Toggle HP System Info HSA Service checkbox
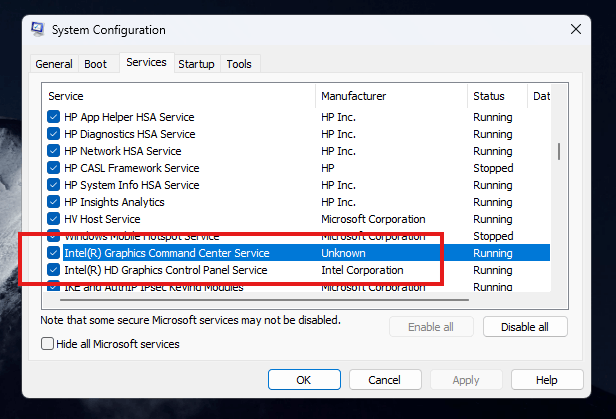This screenshot has width=616, height=419. pos(53,185)
